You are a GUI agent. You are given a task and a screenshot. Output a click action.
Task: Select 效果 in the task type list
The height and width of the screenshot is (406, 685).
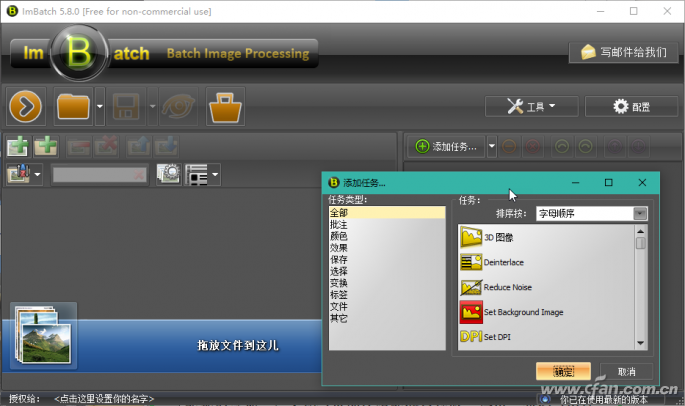[387, 248]
